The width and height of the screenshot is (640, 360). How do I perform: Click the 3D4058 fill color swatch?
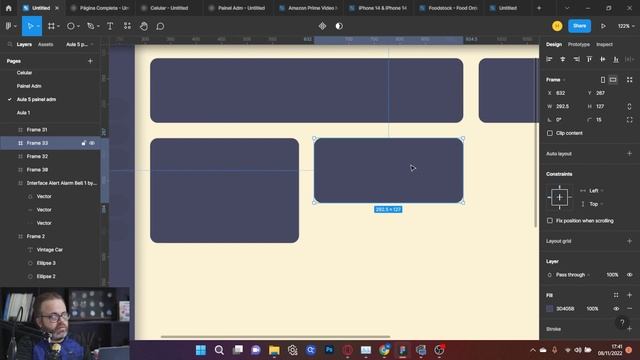(x=550, y=309)
